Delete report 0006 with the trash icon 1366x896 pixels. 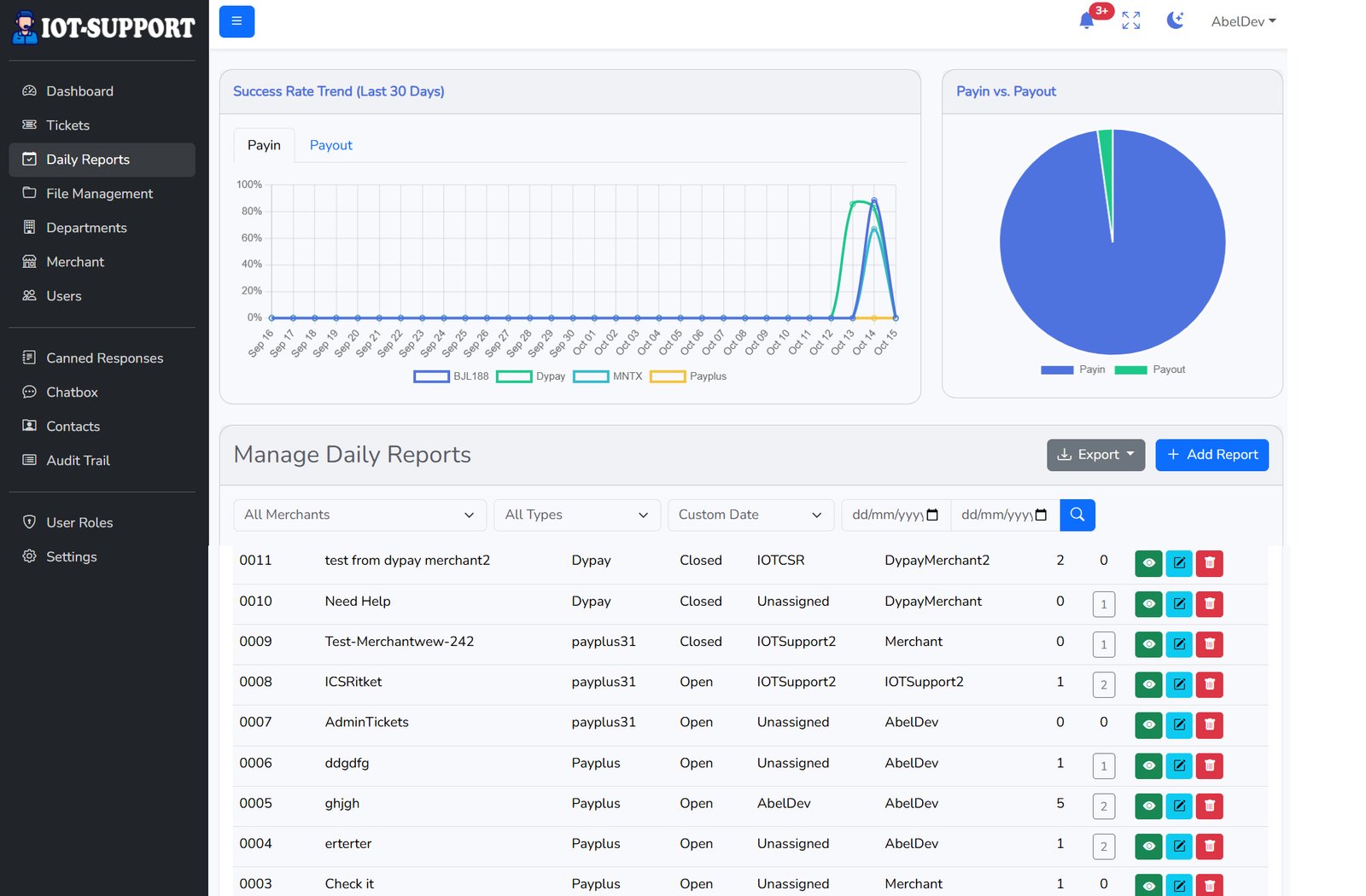pos(1209,765)
